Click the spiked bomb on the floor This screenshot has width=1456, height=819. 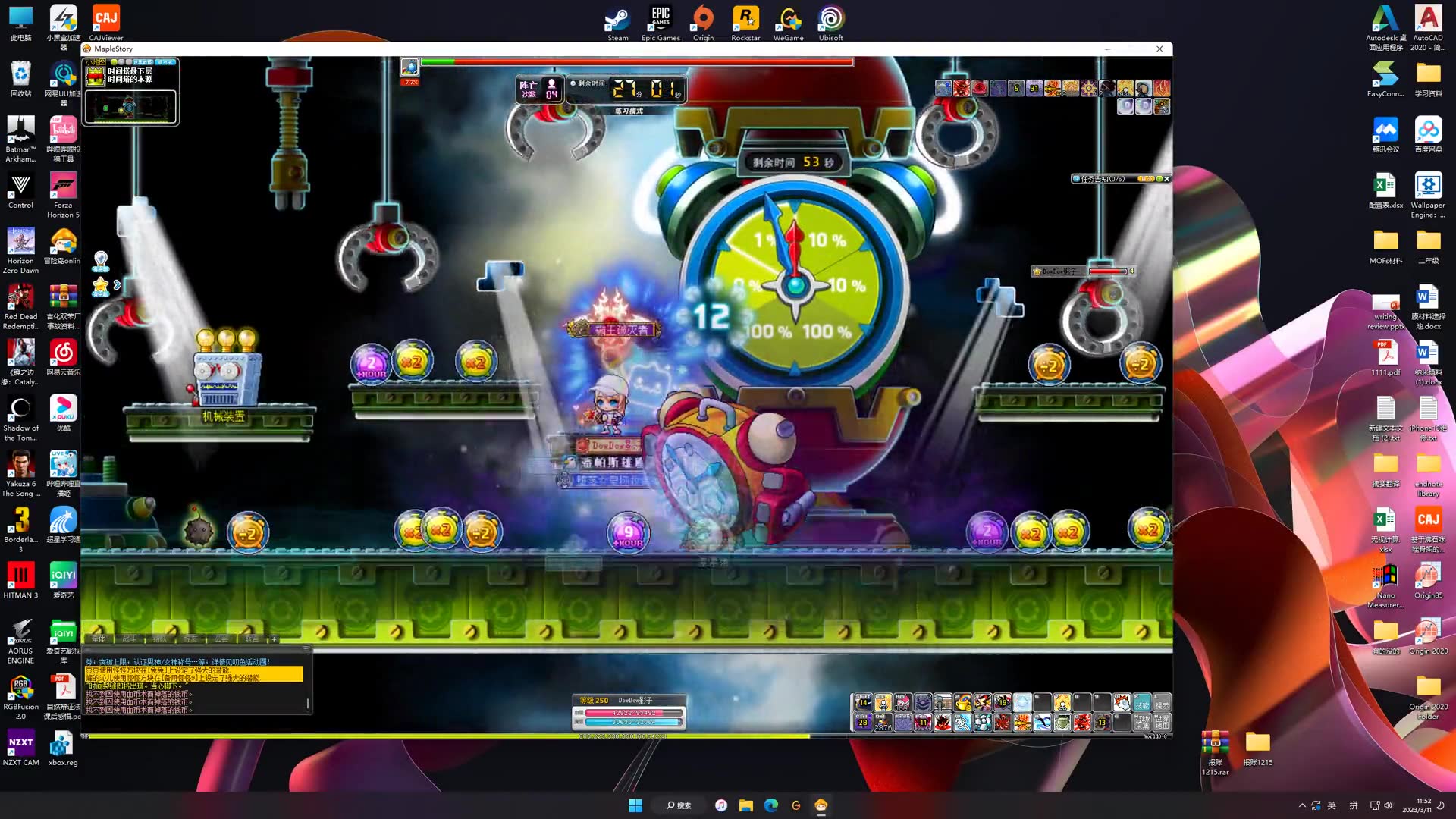(199, 530)
